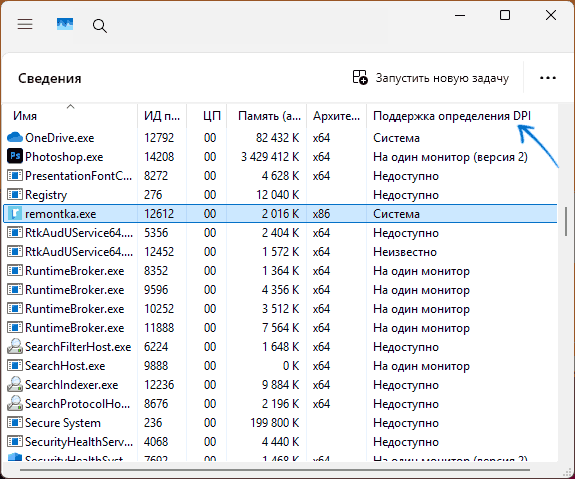The height and width of the screenshot is (479, 575).
Task: Click the PresentationFontC... process icon
Action: [15, 175]
